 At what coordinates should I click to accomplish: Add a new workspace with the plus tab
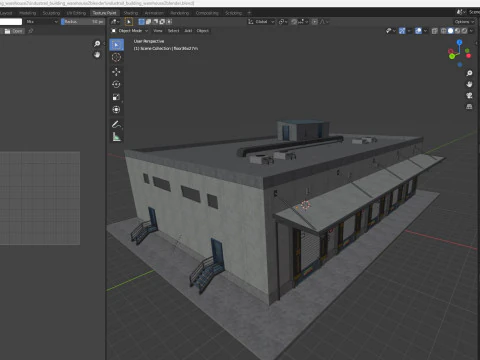[249, 13]
